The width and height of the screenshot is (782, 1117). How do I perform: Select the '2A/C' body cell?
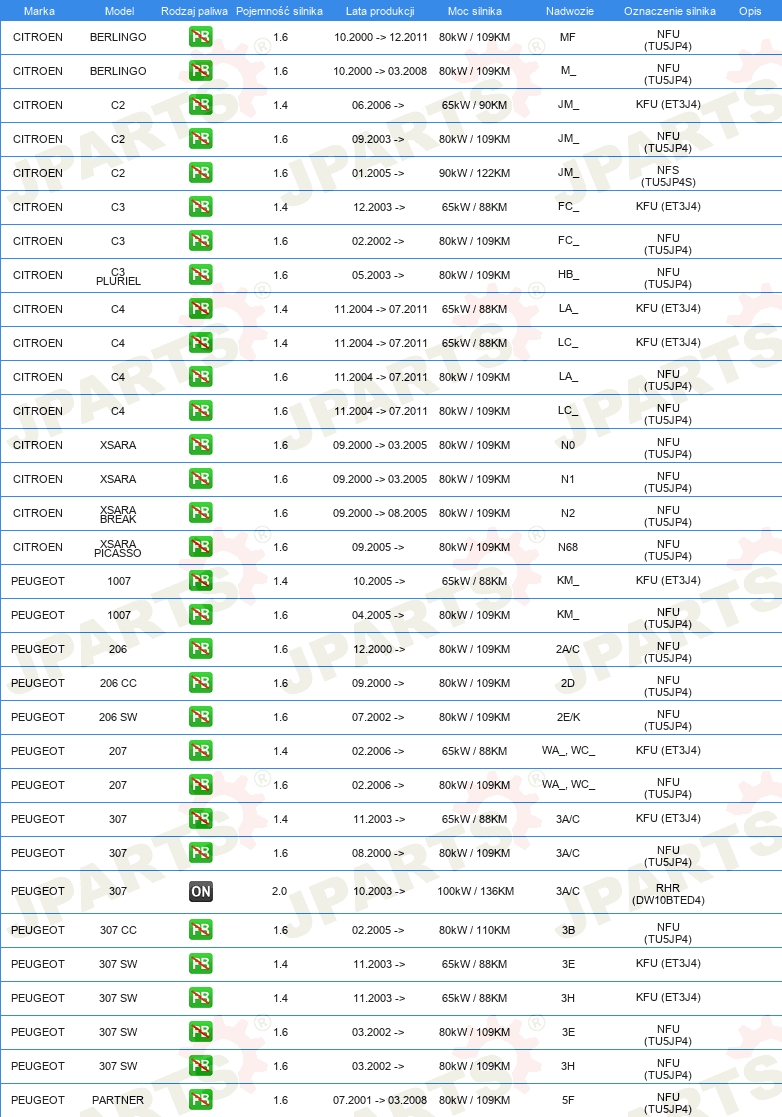pos(568,649)
